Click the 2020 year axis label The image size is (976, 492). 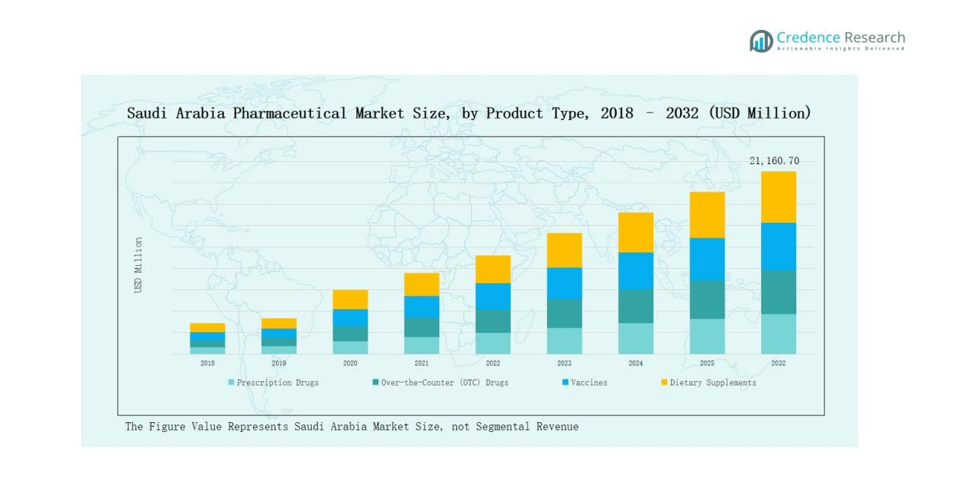pyautogui.click(x=350, y=364)
